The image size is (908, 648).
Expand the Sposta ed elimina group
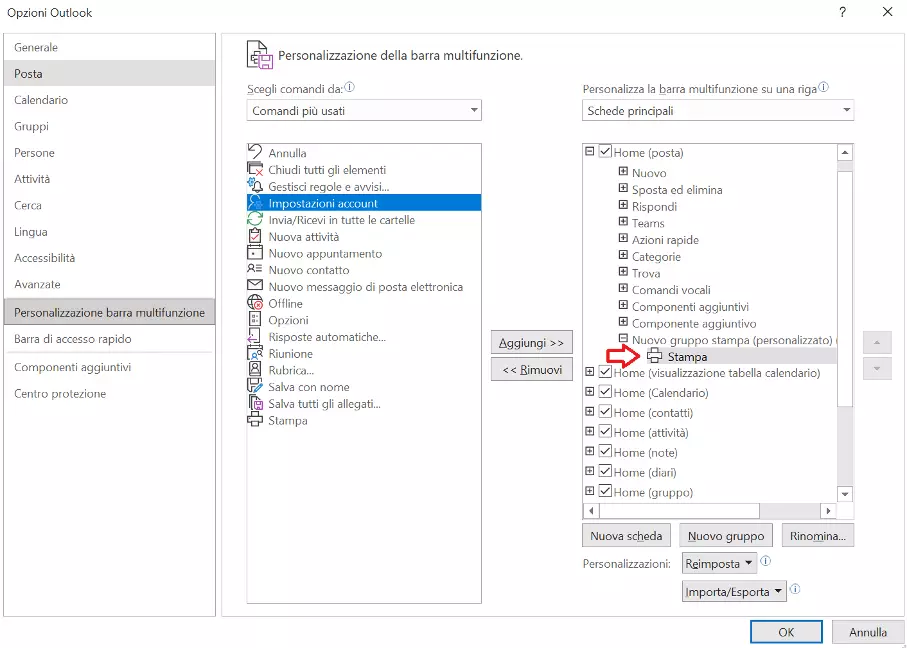(623, 188)
